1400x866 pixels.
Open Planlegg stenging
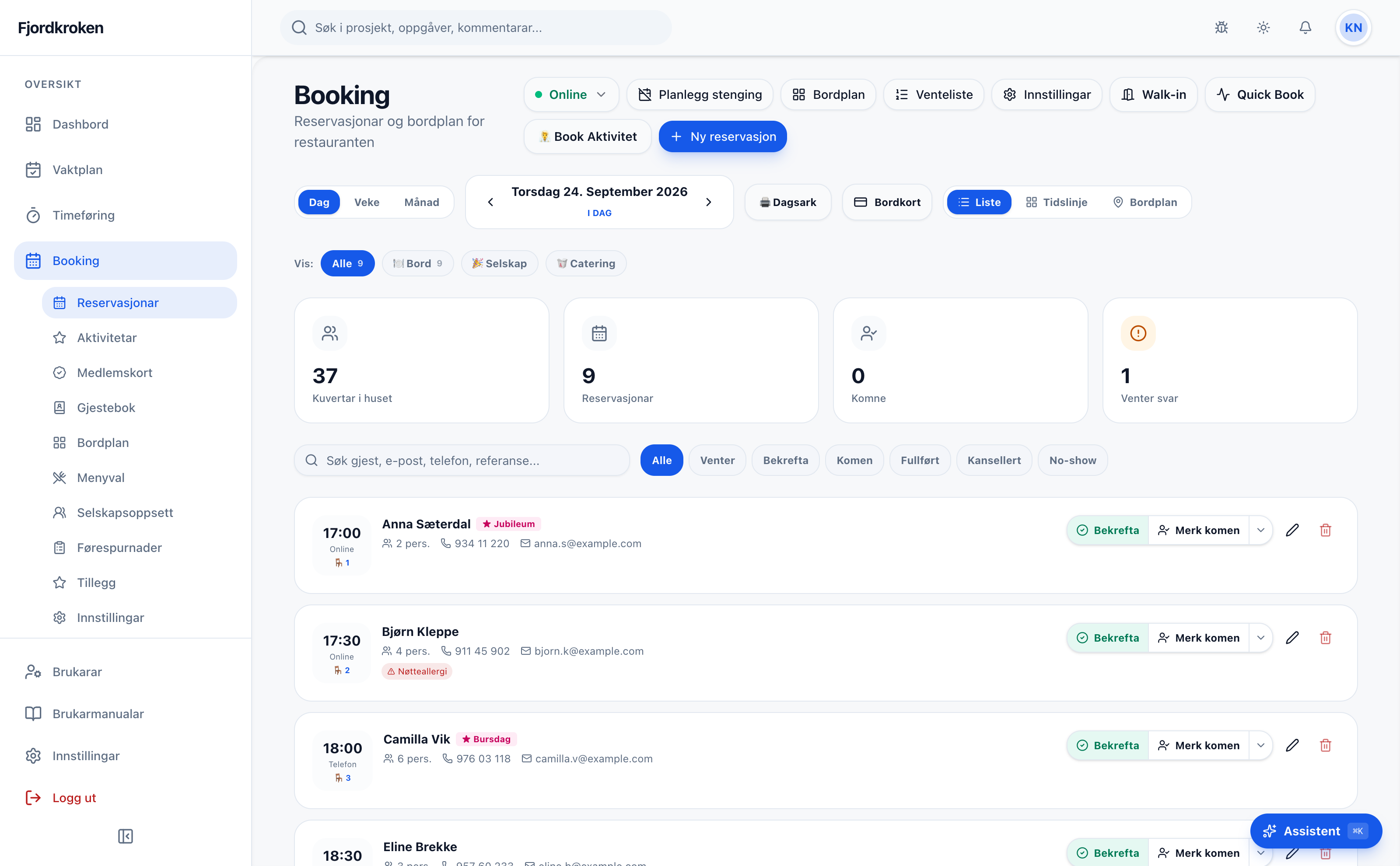[700, 94]
